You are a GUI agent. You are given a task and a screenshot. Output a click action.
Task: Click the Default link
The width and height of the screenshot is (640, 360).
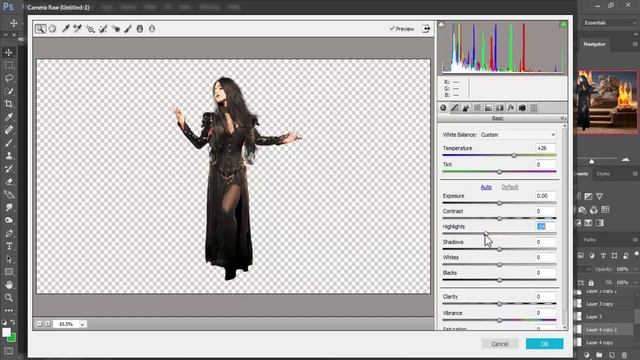point(510,187)
